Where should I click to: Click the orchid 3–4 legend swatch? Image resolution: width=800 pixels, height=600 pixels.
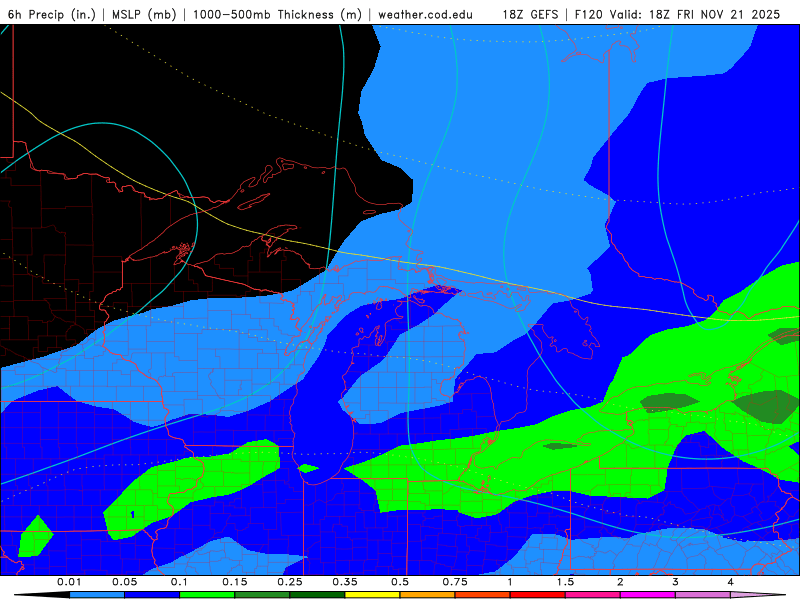[703, 595]
